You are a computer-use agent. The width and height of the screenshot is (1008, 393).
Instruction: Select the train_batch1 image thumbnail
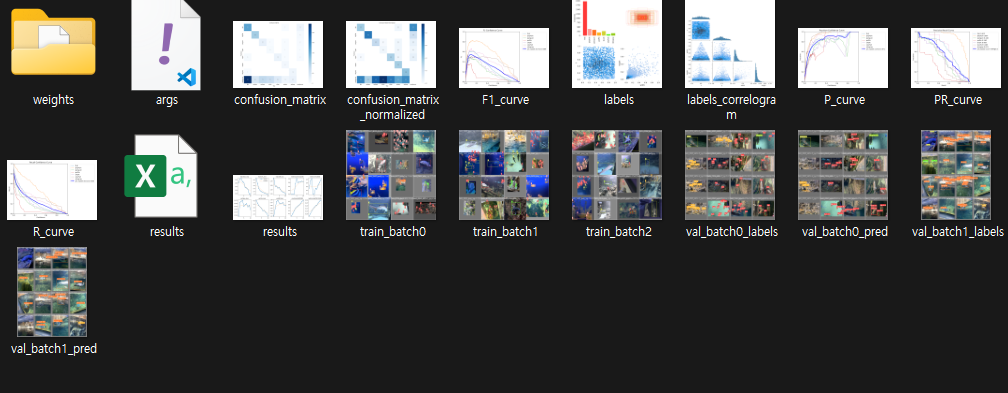click(x=504, y=175)
